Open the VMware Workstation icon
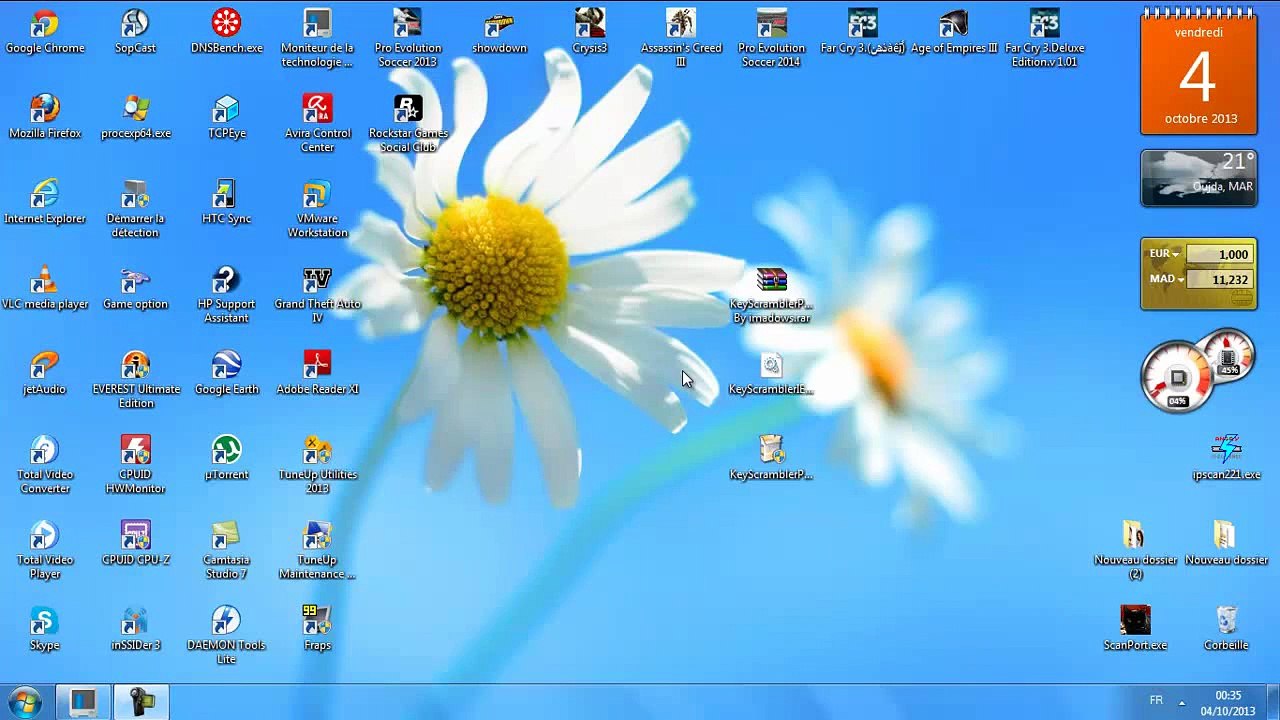Image resolution: width=1280 pixels, height=720 pixels. pyautogui.click(x=317, y=208)
